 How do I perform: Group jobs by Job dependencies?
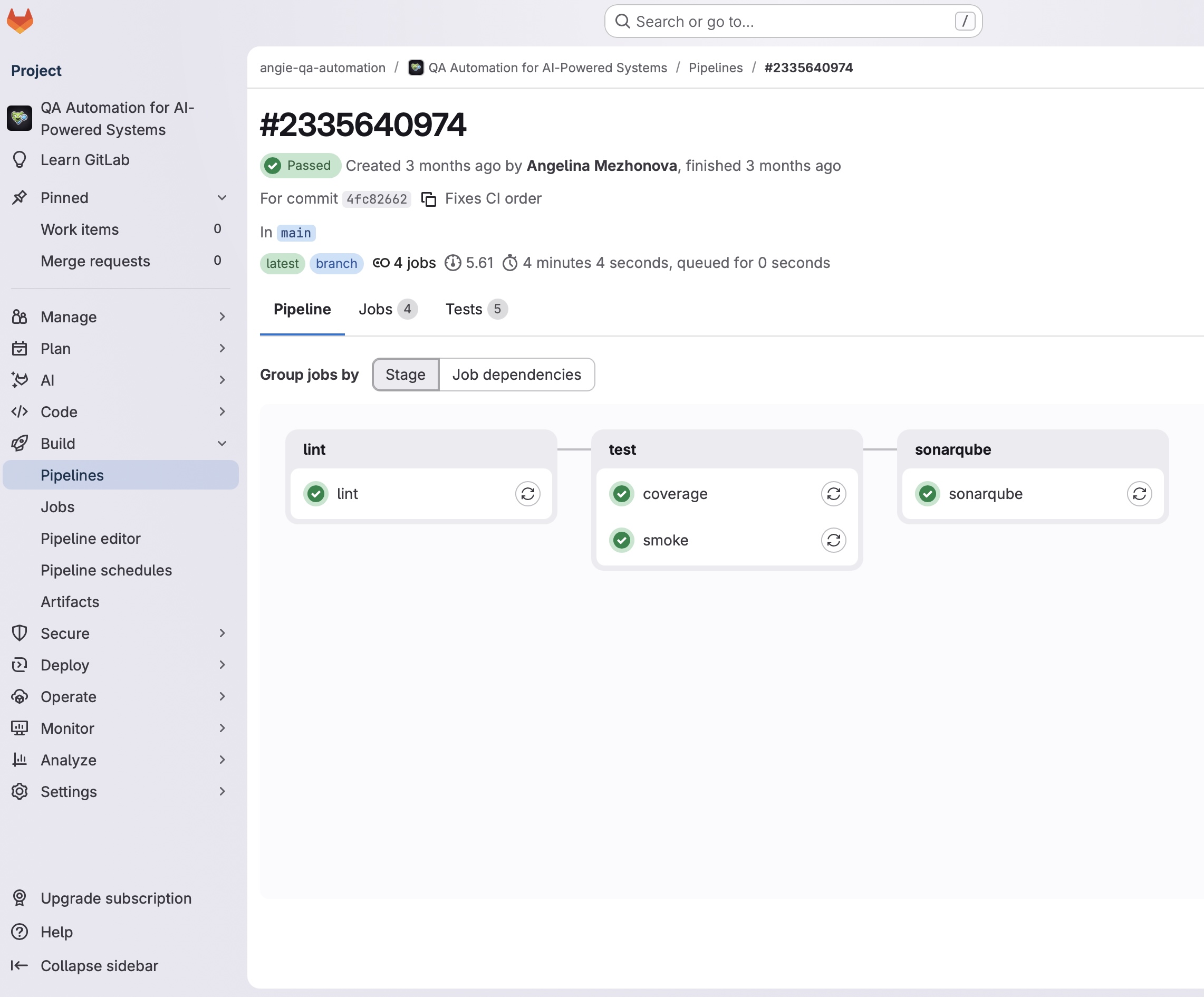pos(517,375)
